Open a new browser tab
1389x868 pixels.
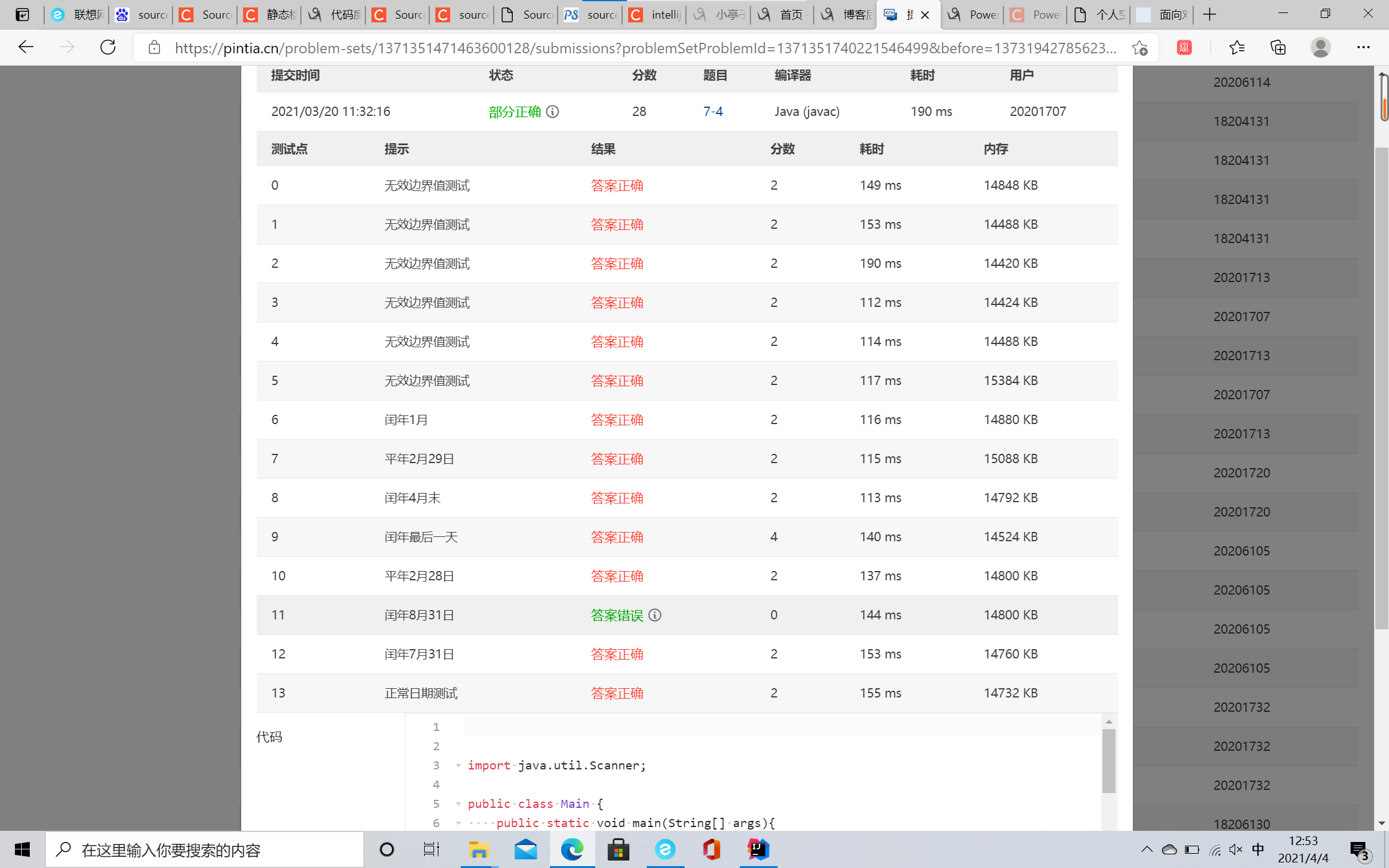[x=1209, y=15]
